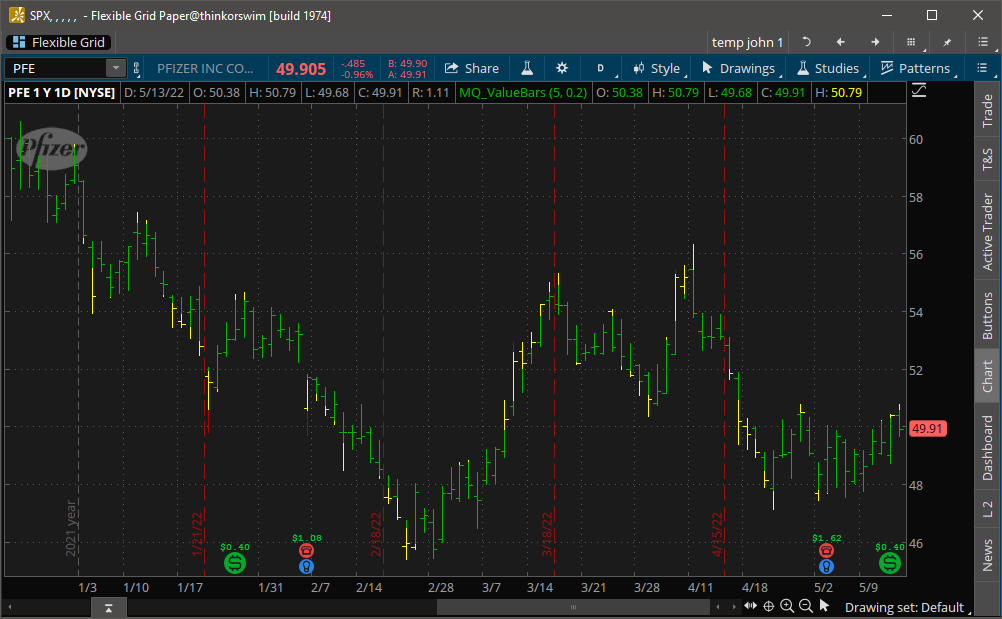Screen dimensions: 1002x619
Task: Select the Chart sidebar tab
Action: click(x=987, y=376)
